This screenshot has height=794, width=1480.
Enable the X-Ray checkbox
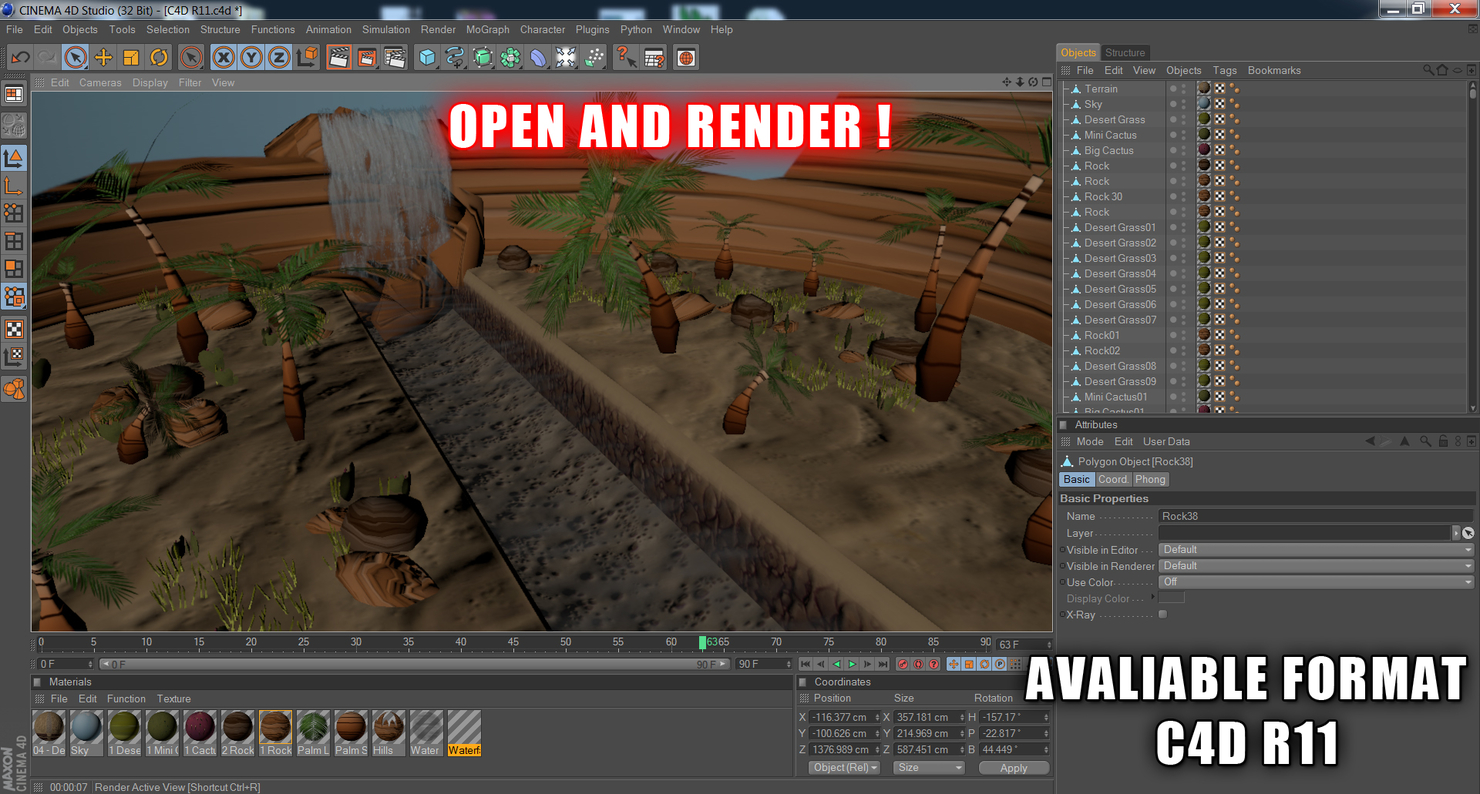pyautogui.click(x=1163, y=615)
